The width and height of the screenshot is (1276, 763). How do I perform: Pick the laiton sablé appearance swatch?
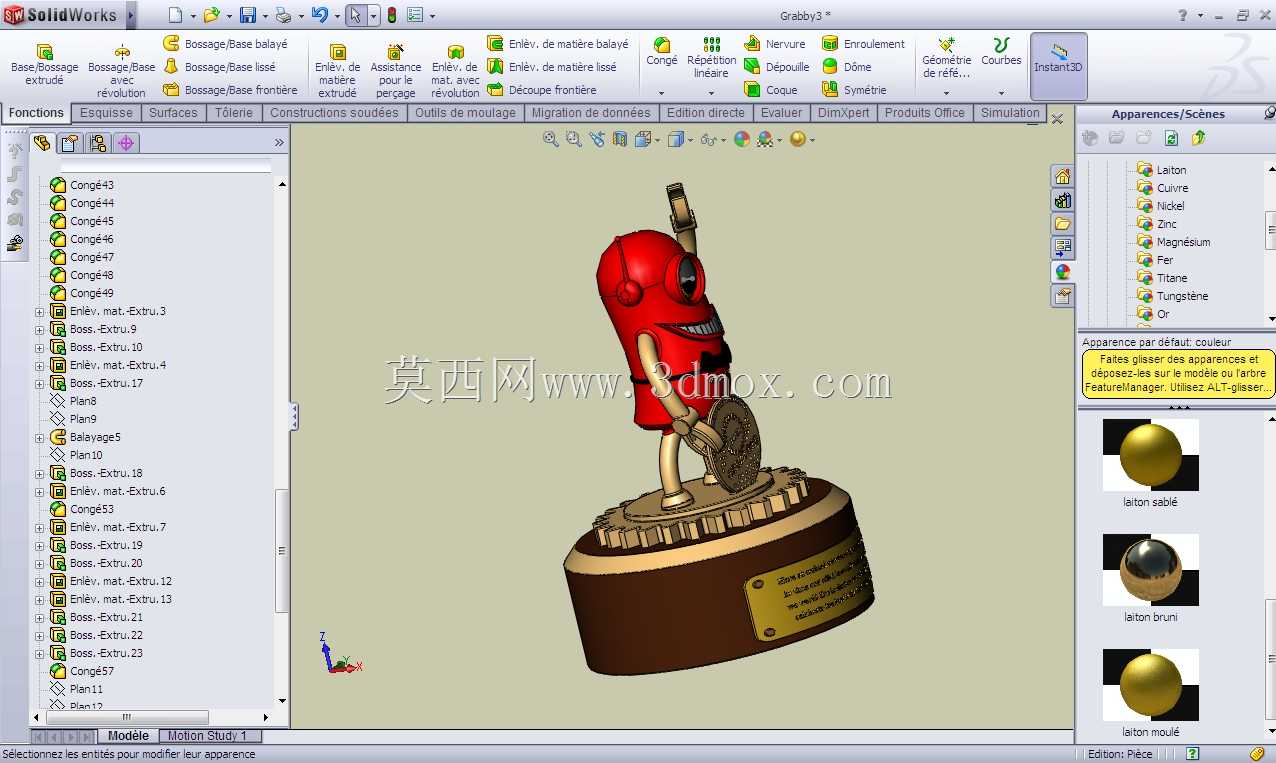pyautogui.click(x=1150, y=455)
